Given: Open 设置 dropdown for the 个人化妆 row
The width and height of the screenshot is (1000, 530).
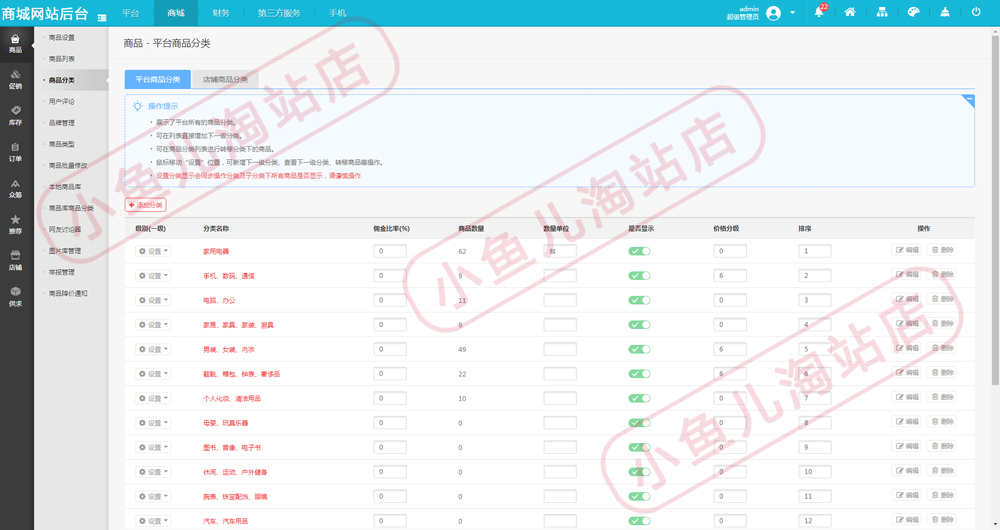Looking at the screenshot, I should pos(153,399).
